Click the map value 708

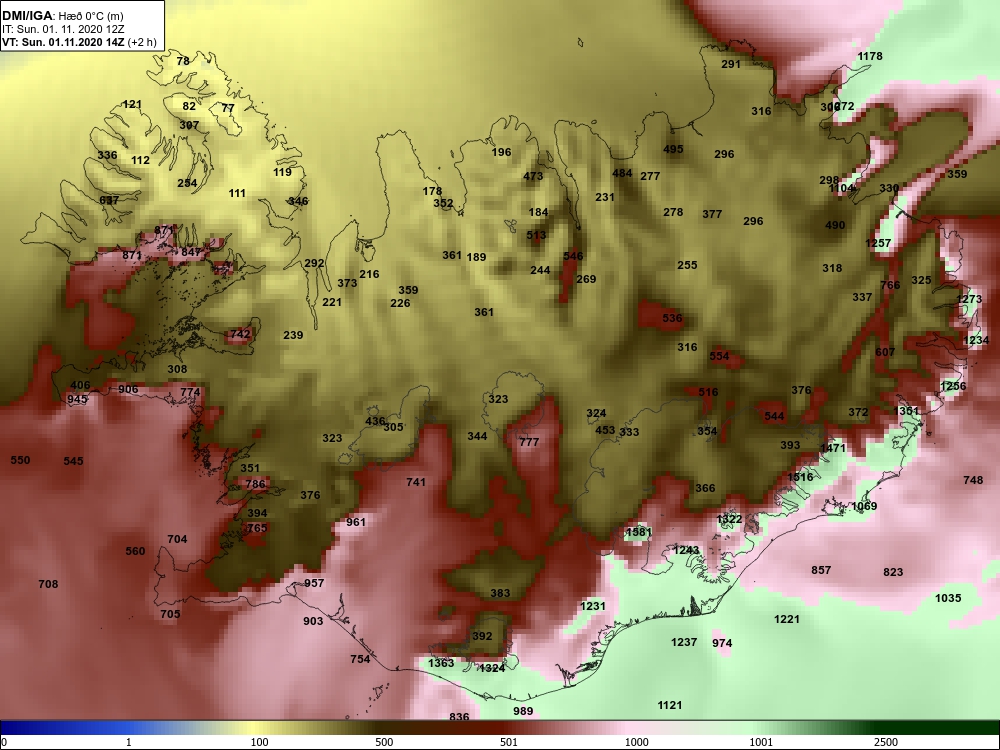coord(48,584)
